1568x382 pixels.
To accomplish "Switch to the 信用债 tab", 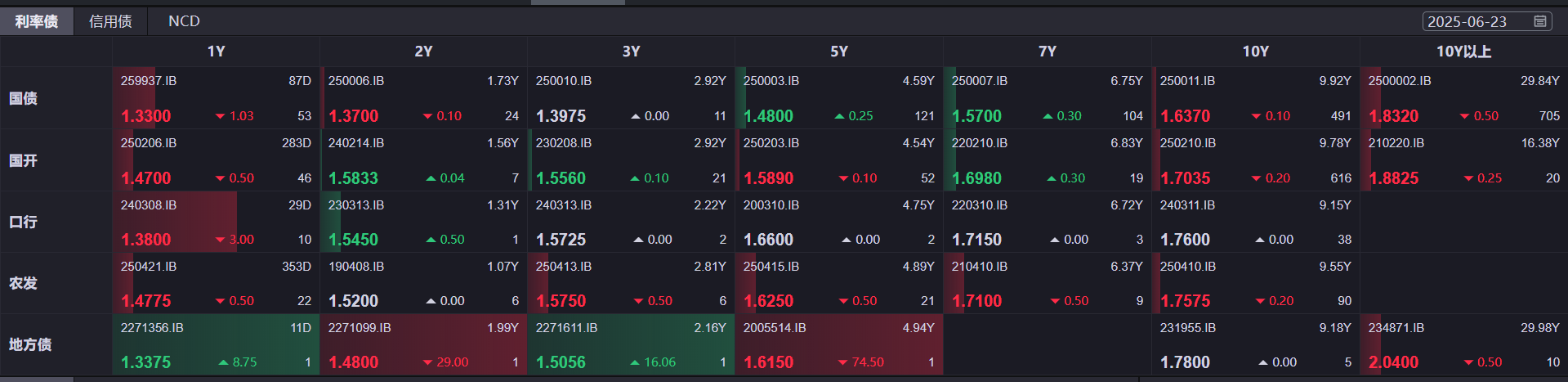I will click(x=110, y=21).
